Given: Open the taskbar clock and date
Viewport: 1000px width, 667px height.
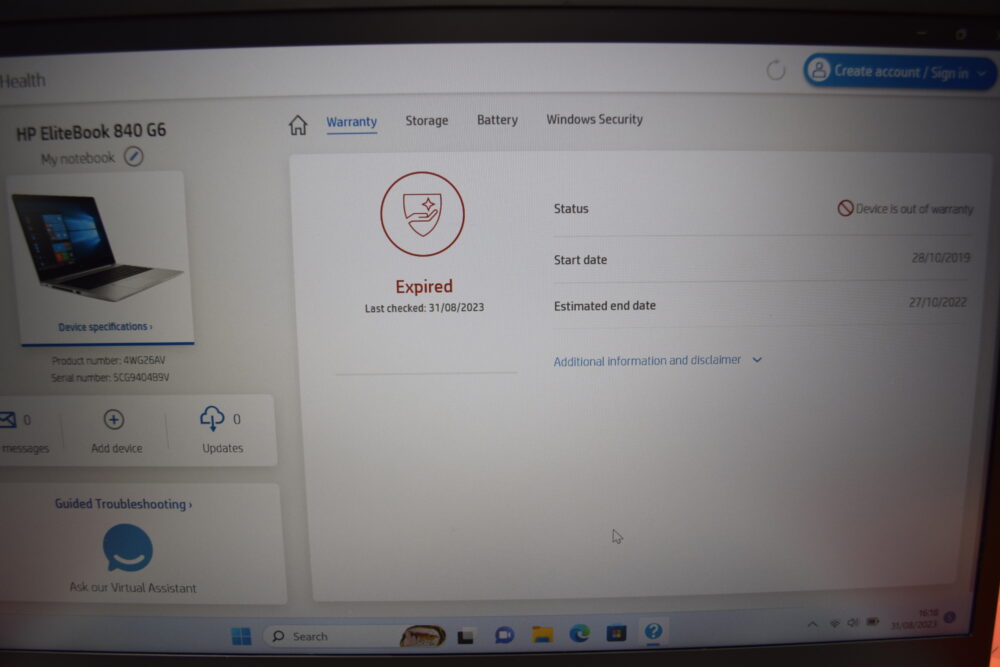Looking at the screenshot, I should point(914,619).
